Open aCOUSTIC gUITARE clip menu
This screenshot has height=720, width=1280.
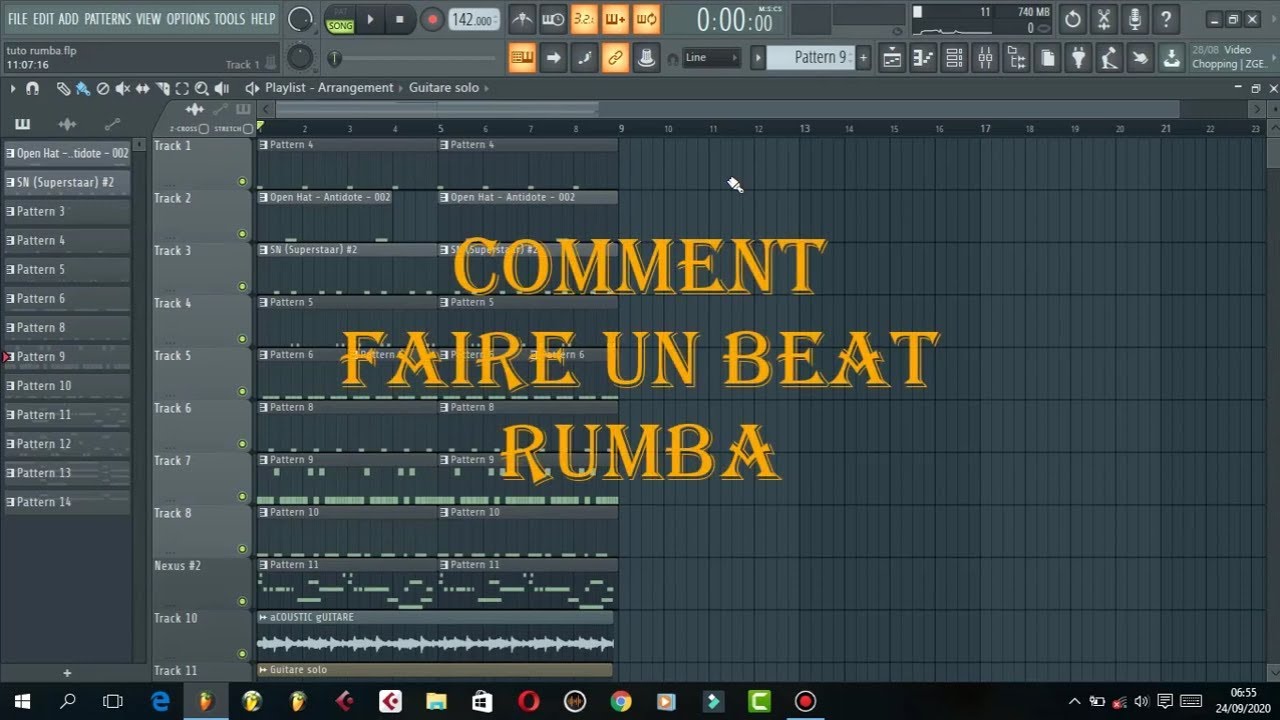[263, 617]
